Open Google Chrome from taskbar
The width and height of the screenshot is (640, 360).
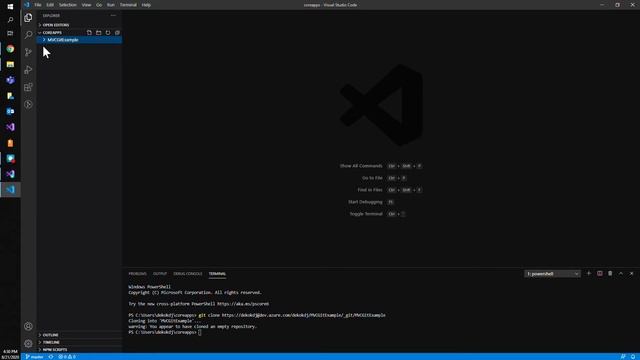pos(10,49)
